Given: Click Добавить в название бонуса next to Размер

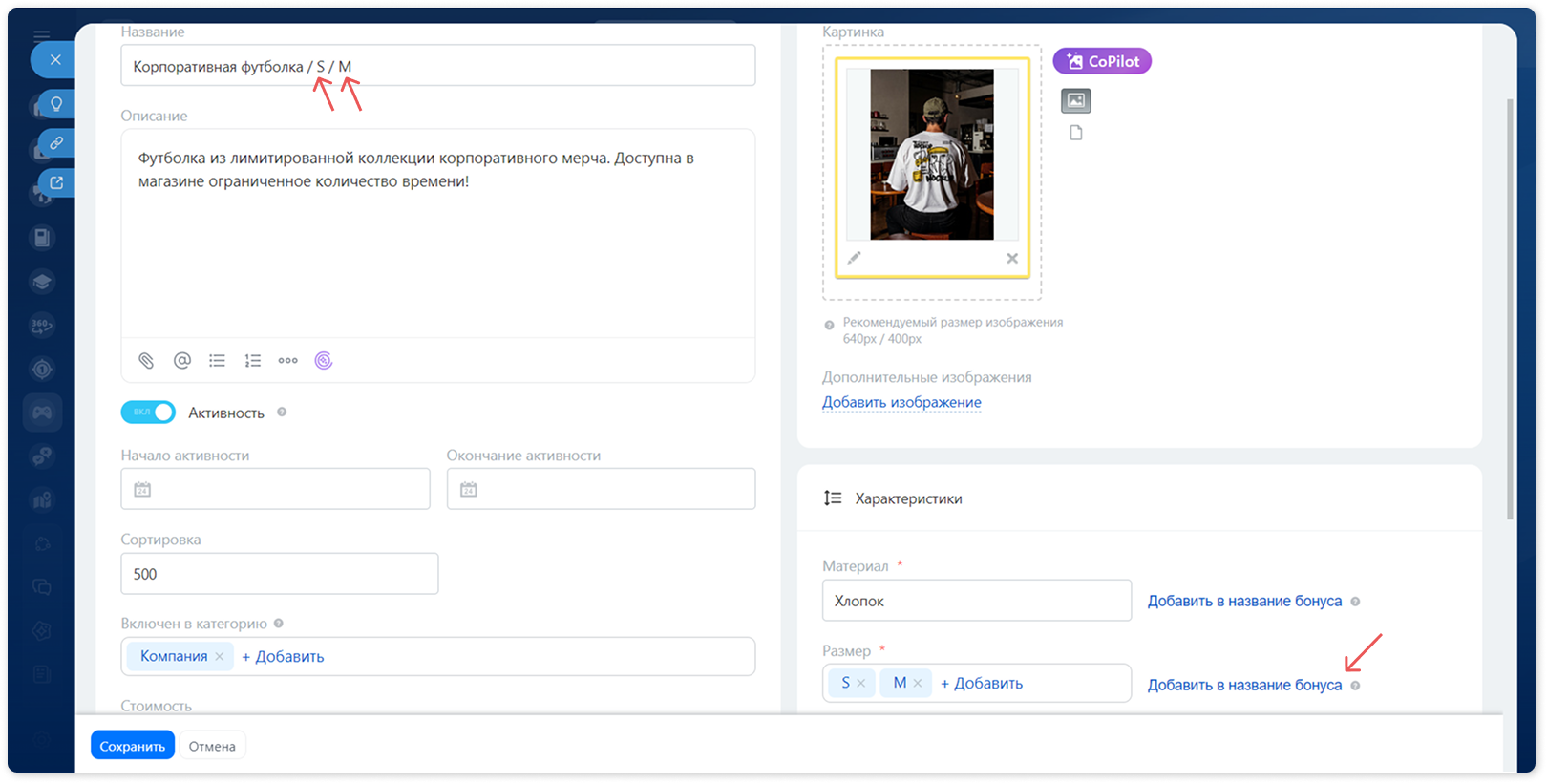Looking at the screenshot, I should (1245, 686).
